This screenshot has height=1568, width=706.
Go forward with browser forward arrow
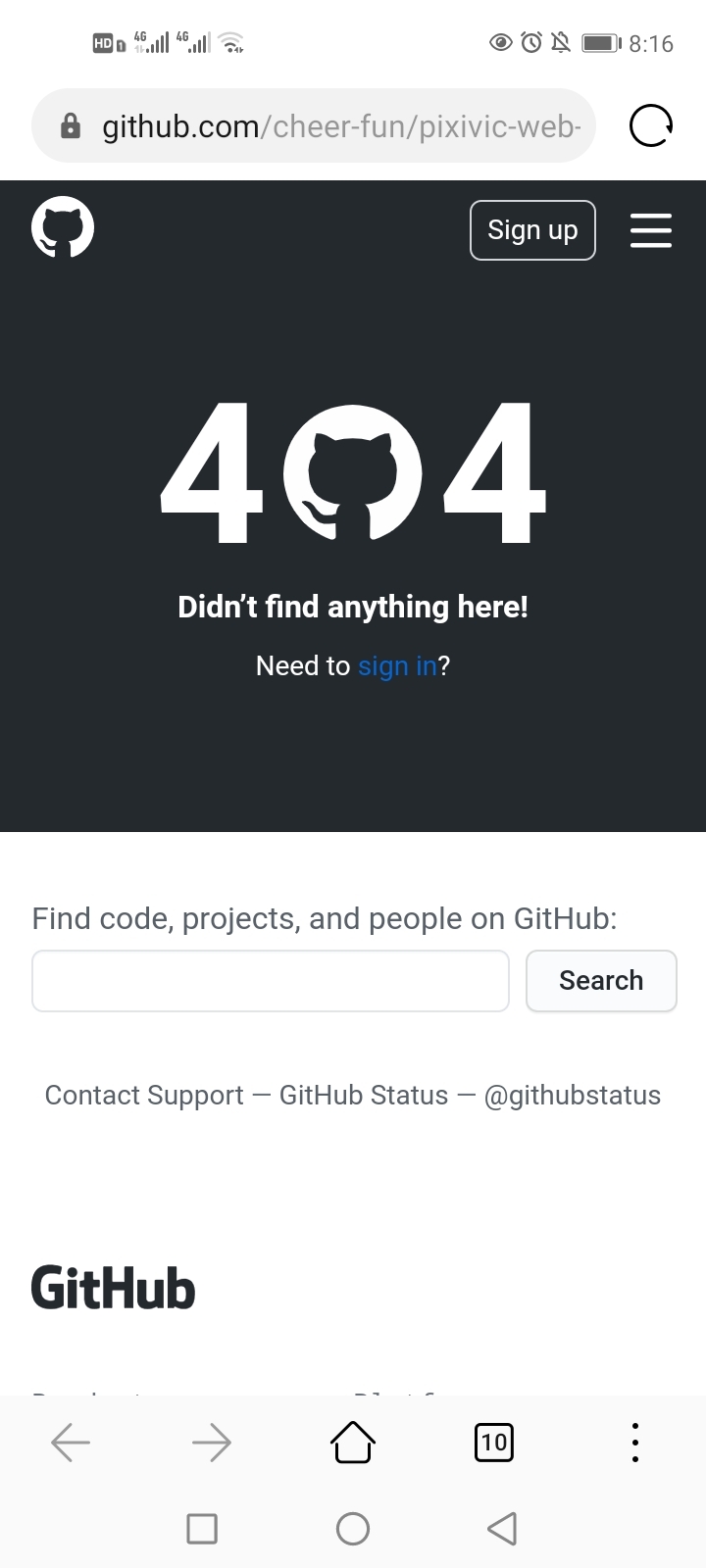pos(212,1442)
